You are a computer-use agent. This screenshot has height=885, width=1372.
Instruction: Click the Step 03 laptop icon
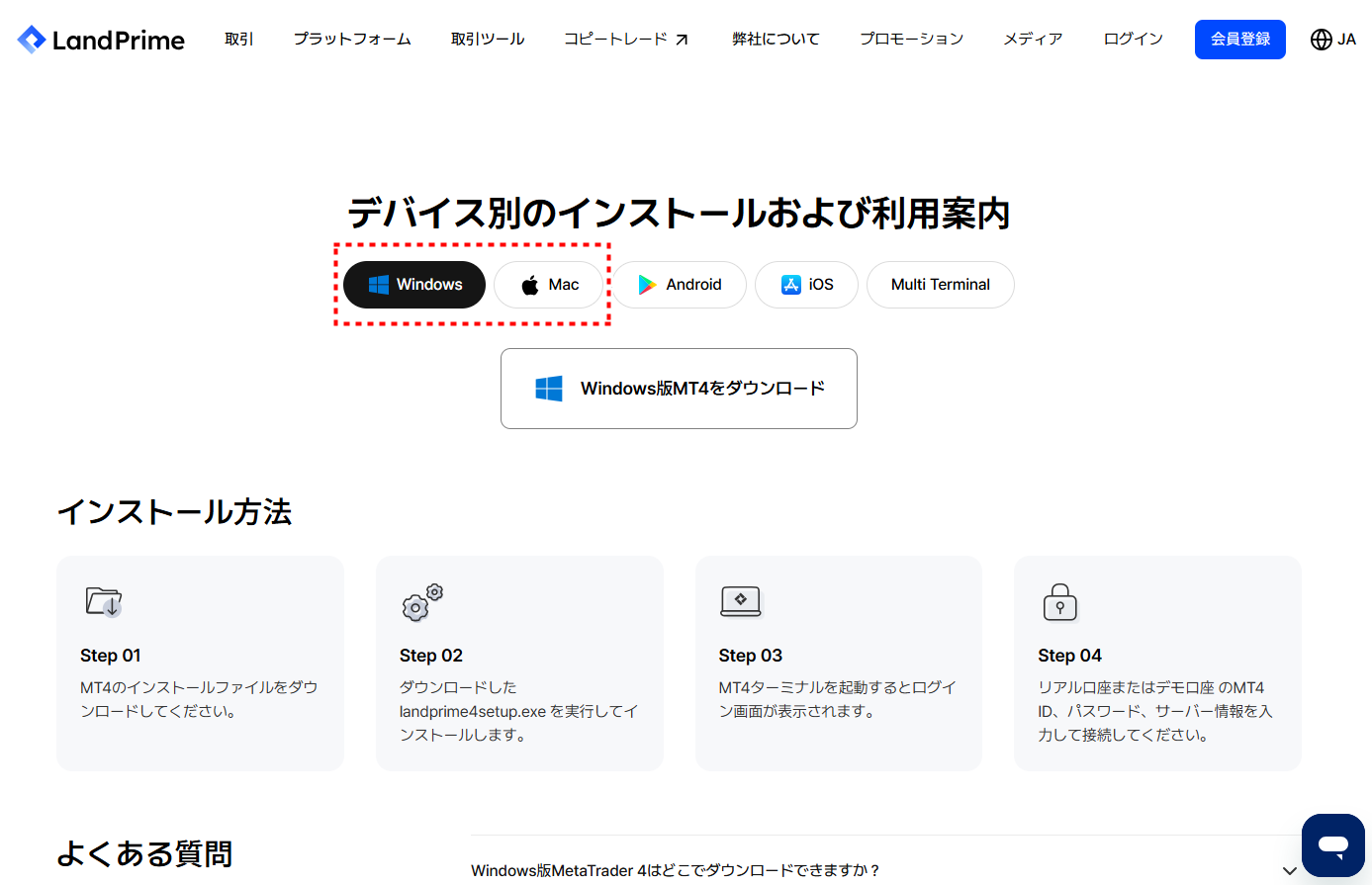741,601
